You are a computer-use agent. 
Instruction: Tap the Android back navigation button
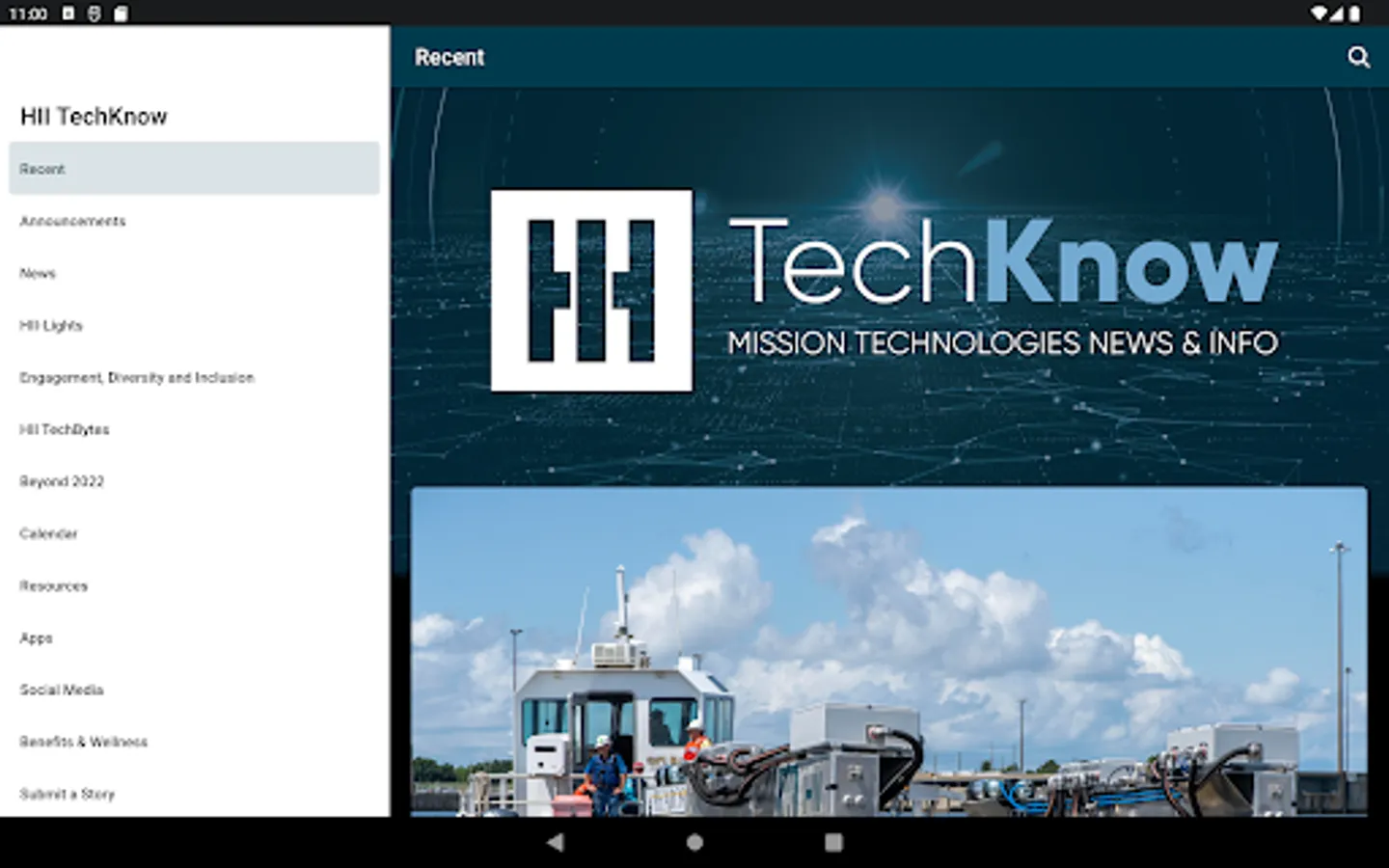click(555, 842)
